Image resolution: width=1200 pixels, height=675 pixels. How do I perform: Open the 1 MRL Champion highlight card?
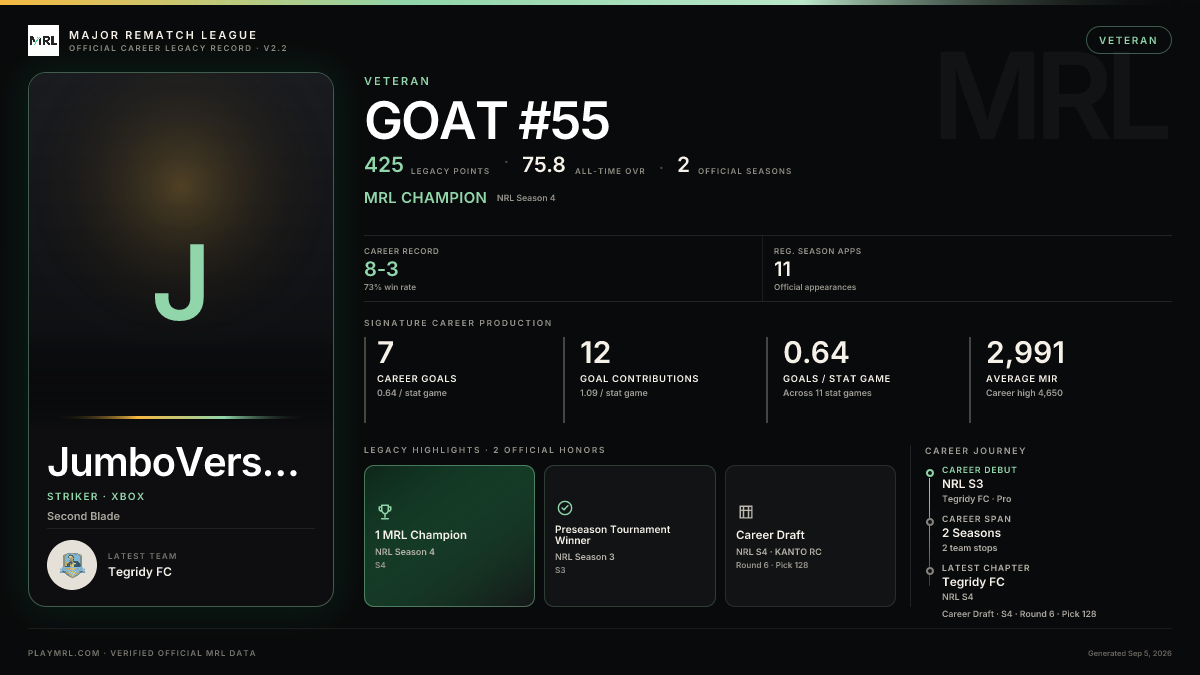[x=449, y=536]
